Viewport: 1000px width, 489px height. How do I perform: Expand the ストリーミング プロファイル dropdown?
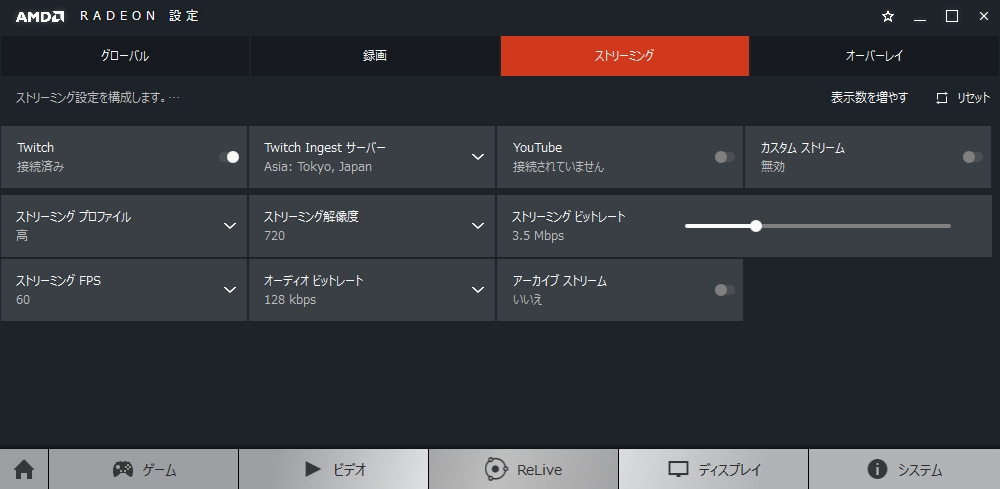click(x=230, y=225)
